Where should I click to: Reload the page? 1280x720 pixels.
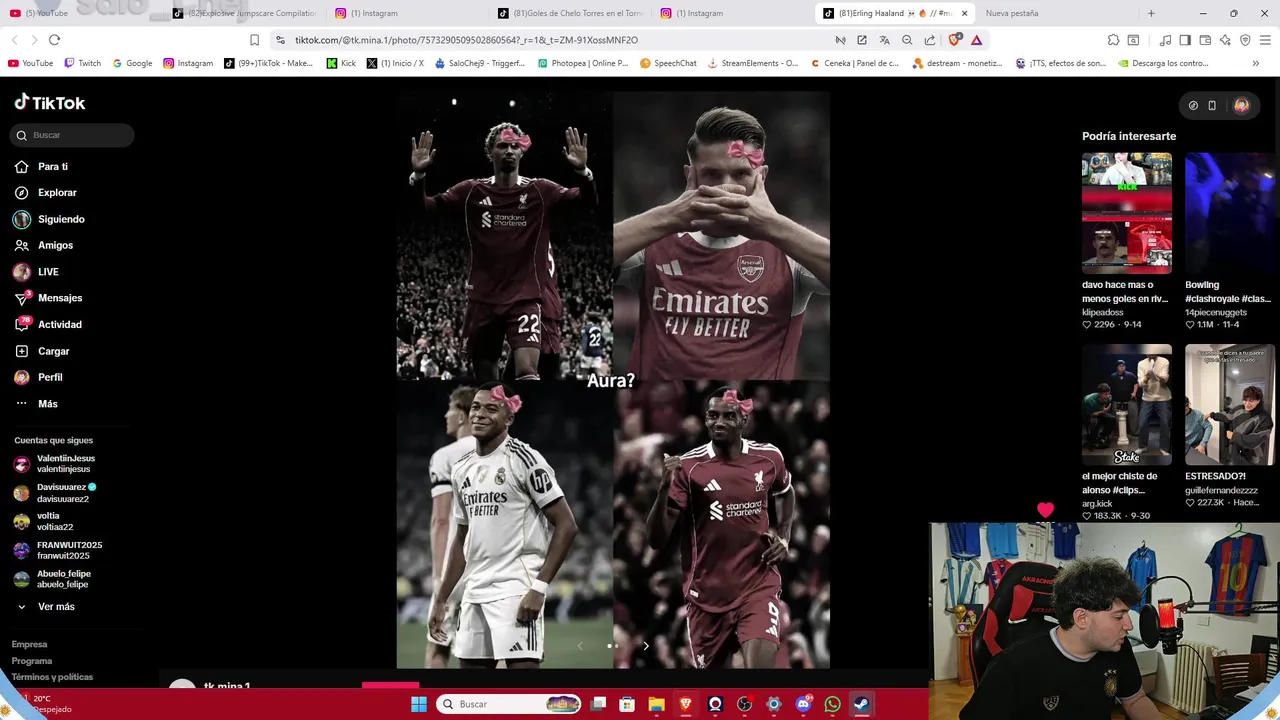(54, 40)
